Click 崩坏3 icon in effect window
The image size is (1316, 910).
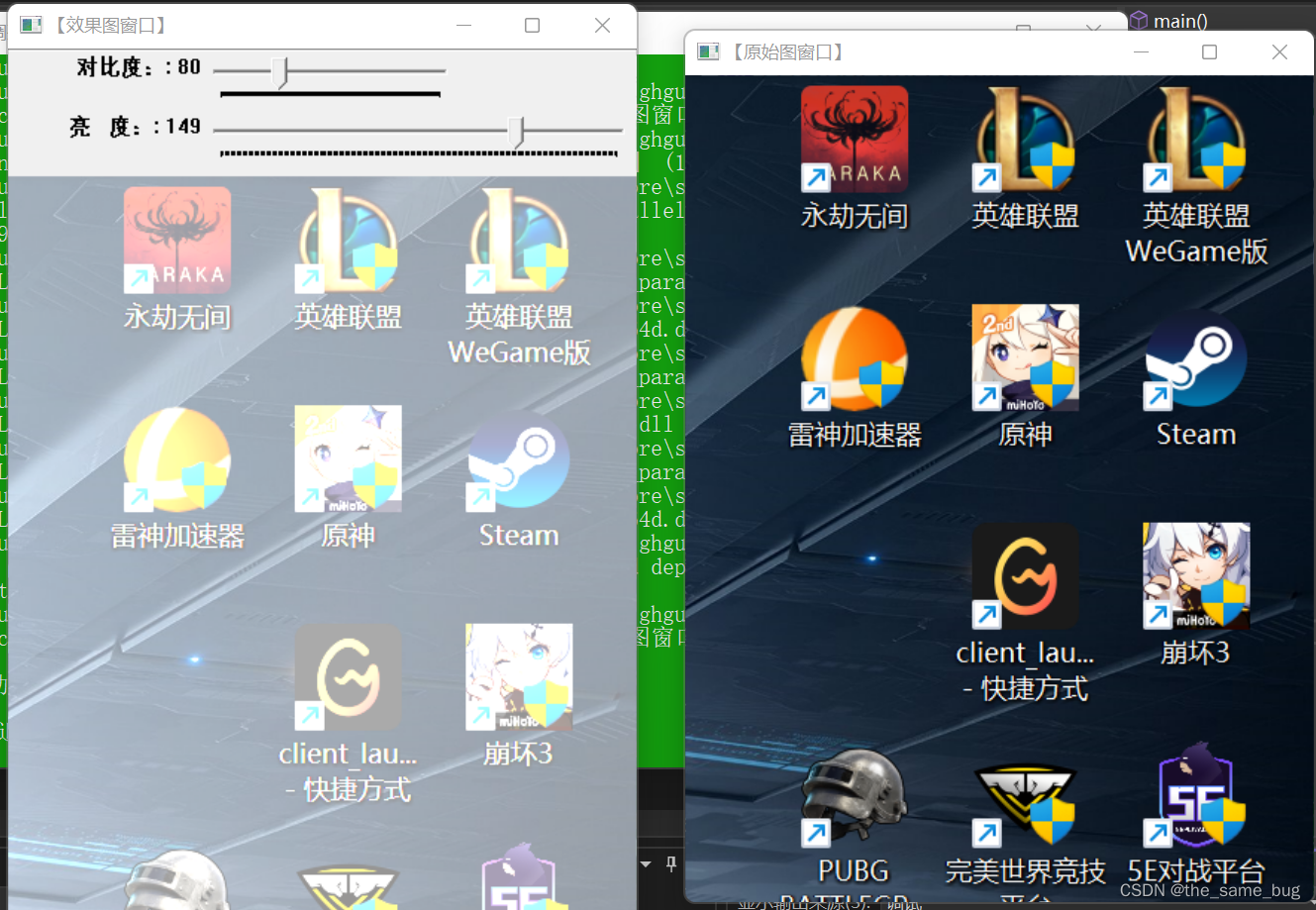pos(519,676)
